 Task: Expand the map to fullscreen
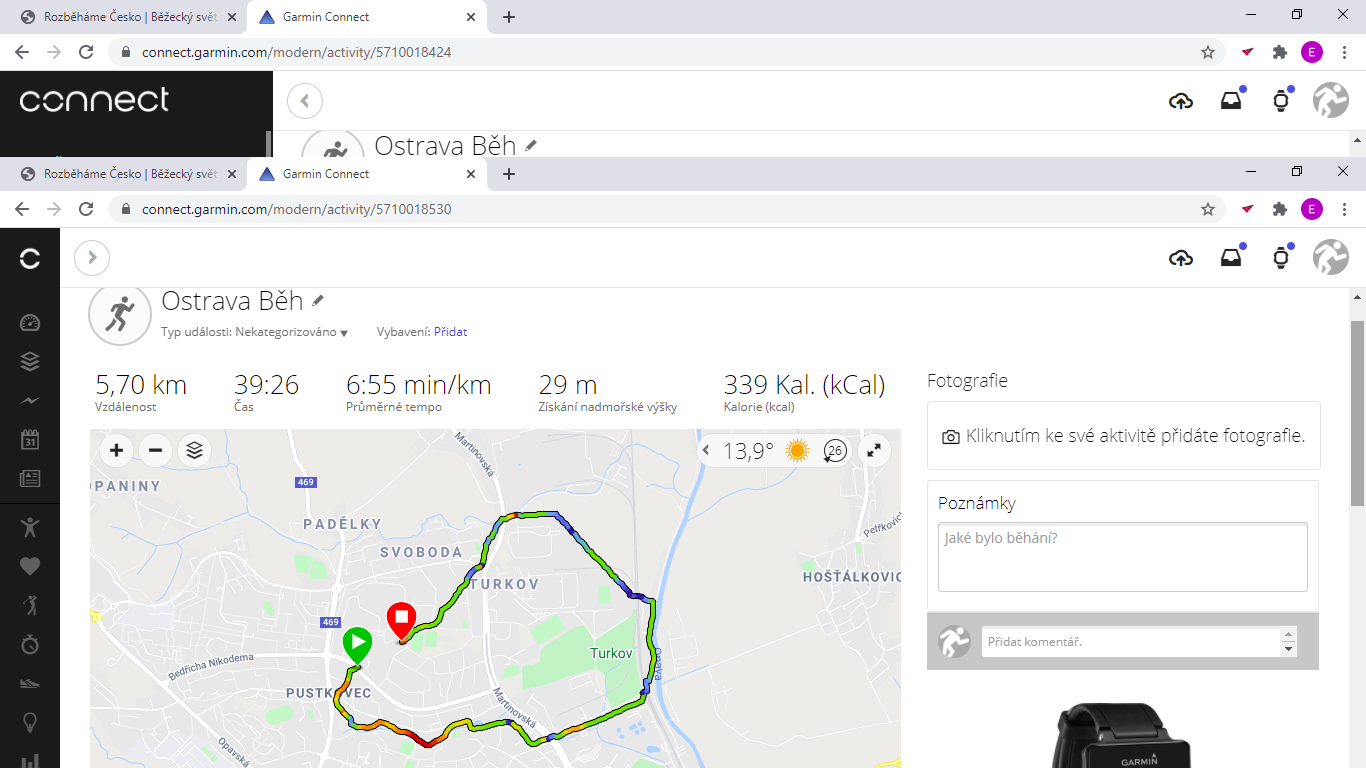[x=875, y=451]
